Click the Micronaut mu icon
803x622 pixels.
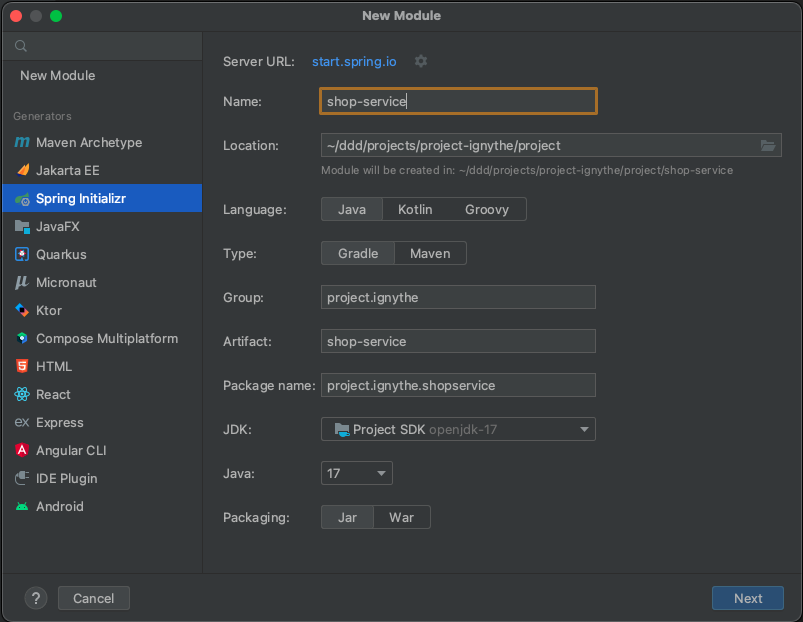pos(22,282)
